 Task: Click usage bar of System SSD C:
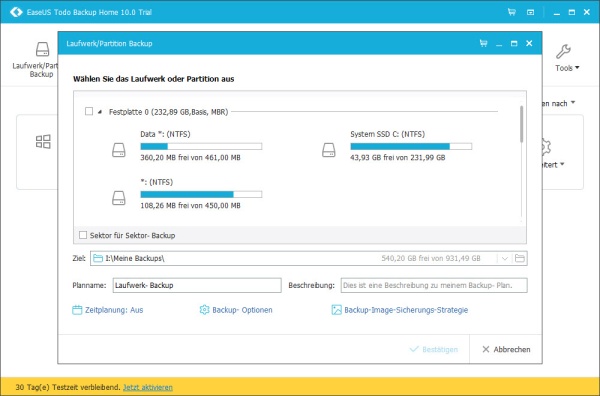[x=411, y=146]
